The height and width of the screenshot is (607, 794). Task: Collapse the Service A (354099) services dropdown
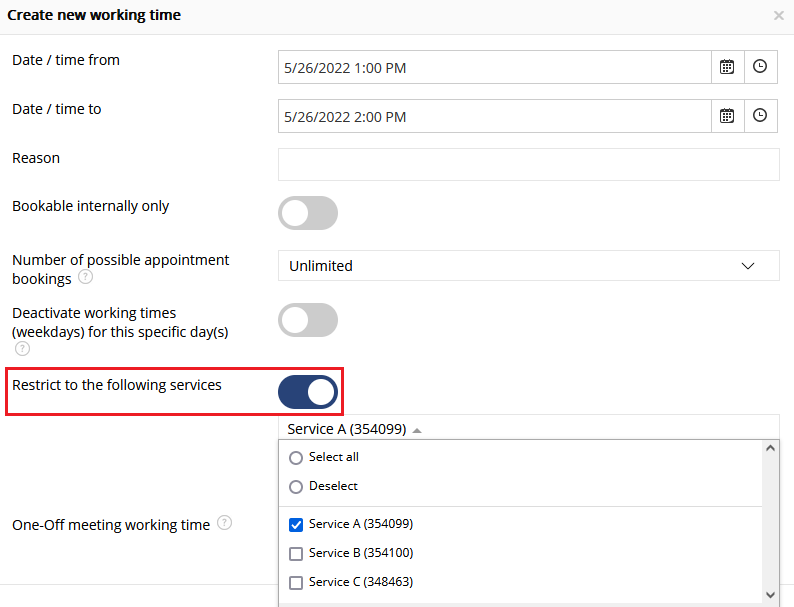pos(529,429)
